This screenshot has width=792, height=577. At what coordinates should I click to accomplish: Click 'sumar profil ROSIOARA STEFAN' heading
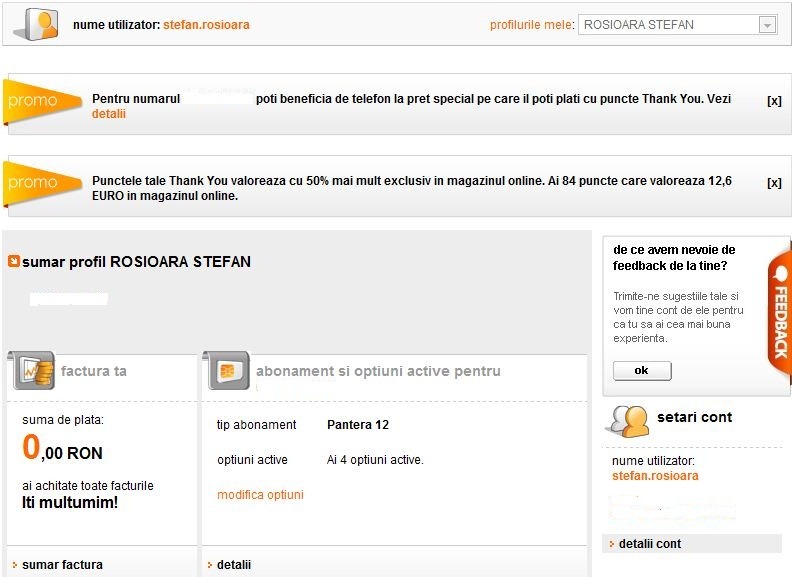click(136, 262)
